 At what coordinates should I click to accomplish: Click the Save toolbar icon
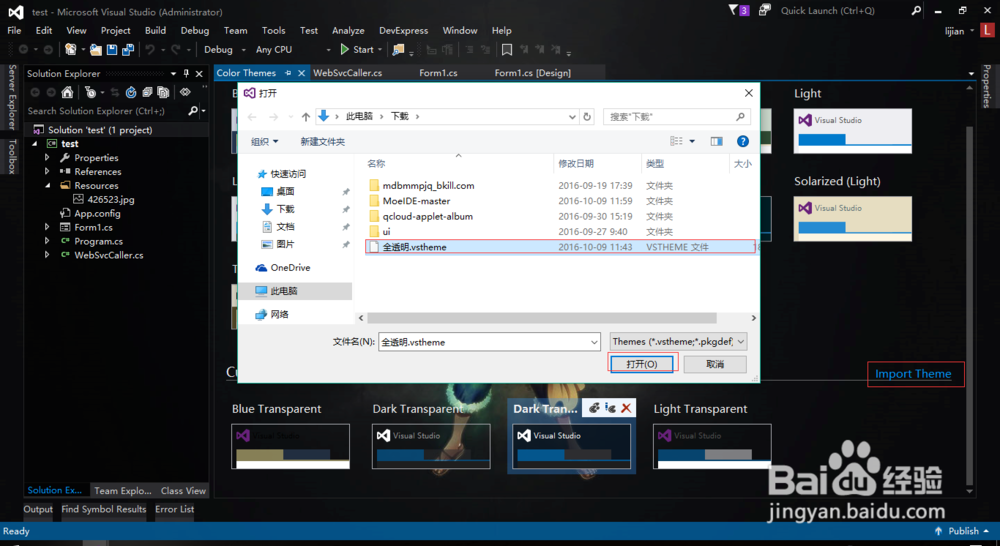112,50
